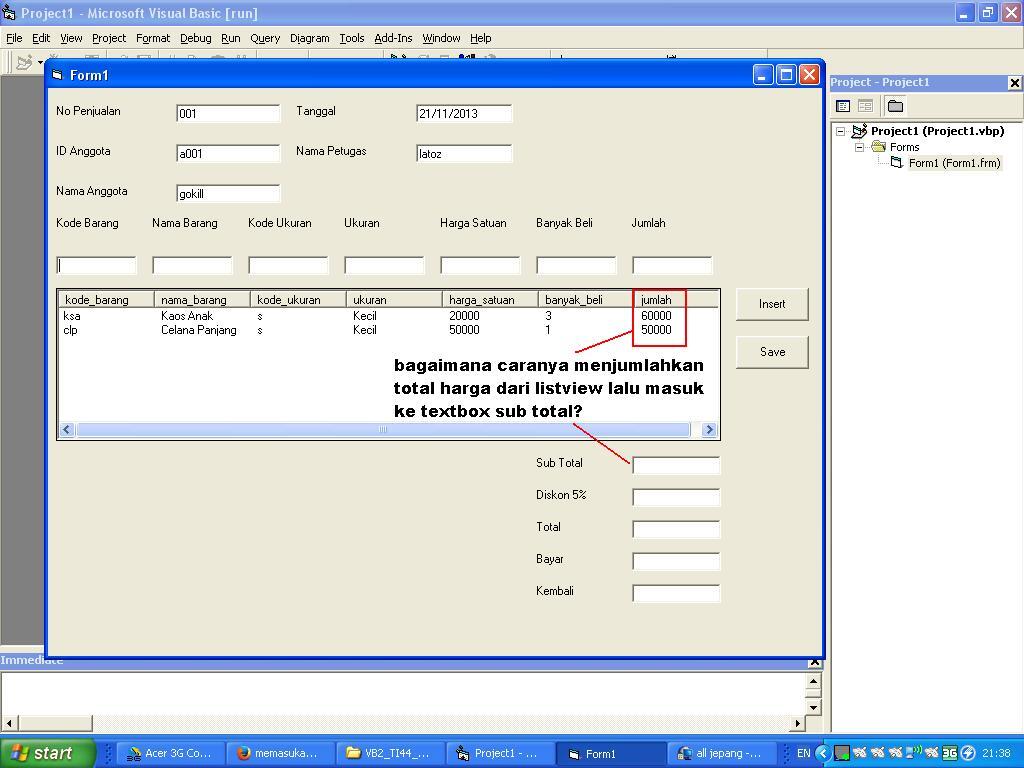Open the Add-Ins menu
The image size is (1024, 768).
393,38
